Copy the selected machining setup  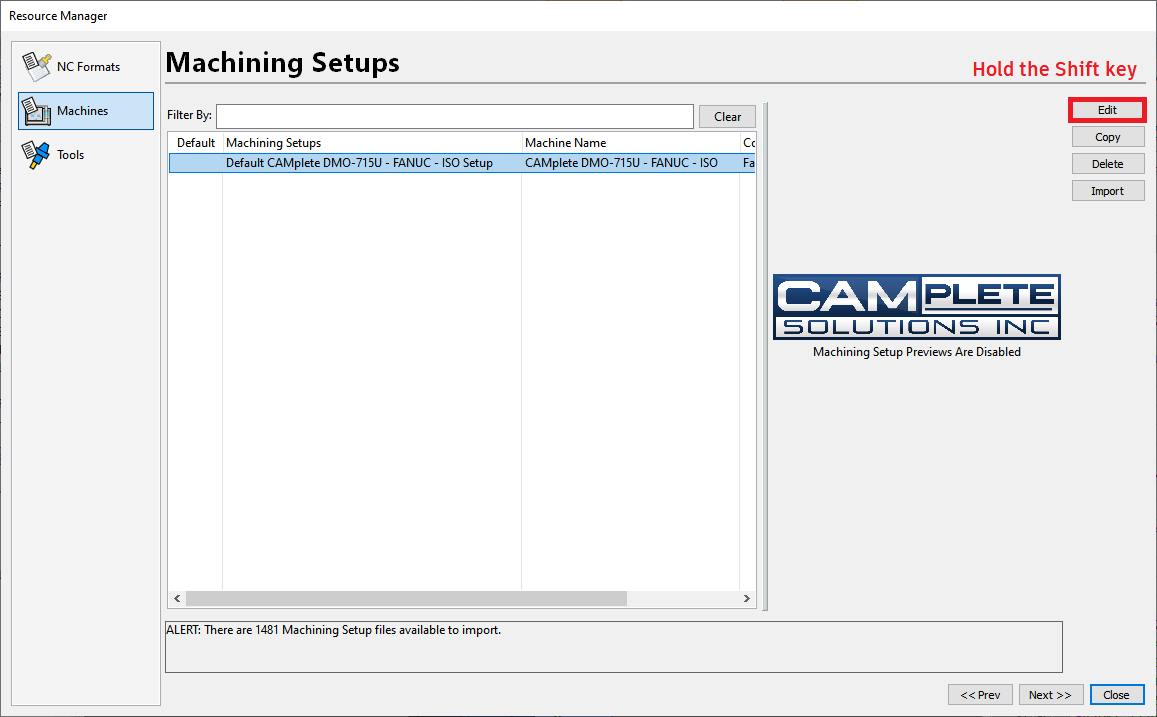point(1108,136)
